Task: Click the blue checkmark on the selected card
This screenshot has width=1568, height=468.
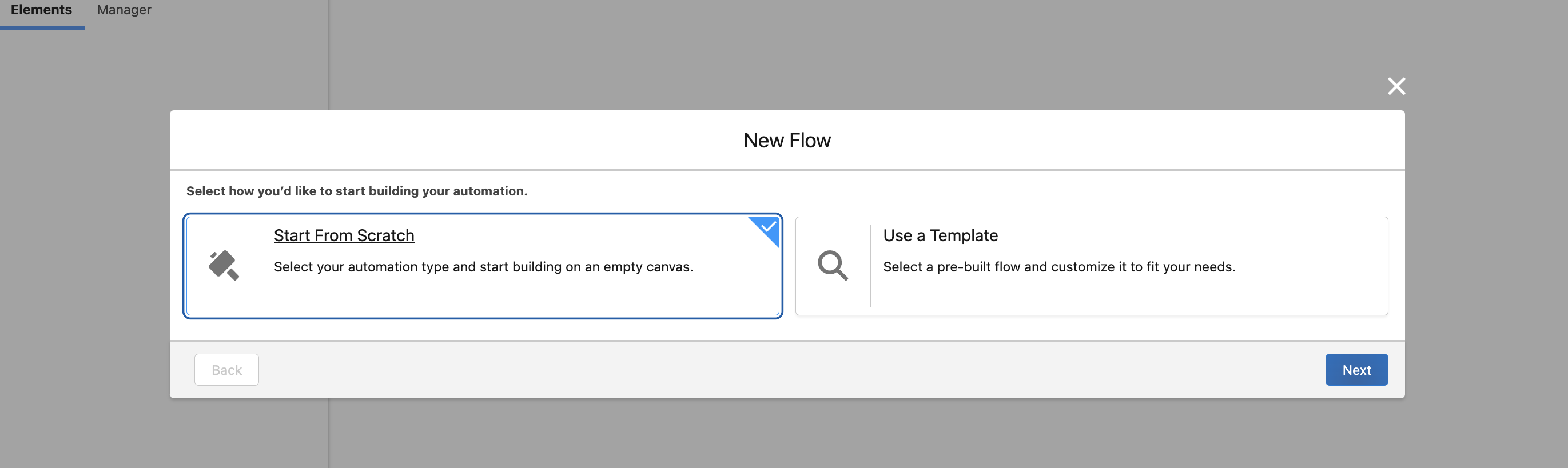Action: coord(768,227)
